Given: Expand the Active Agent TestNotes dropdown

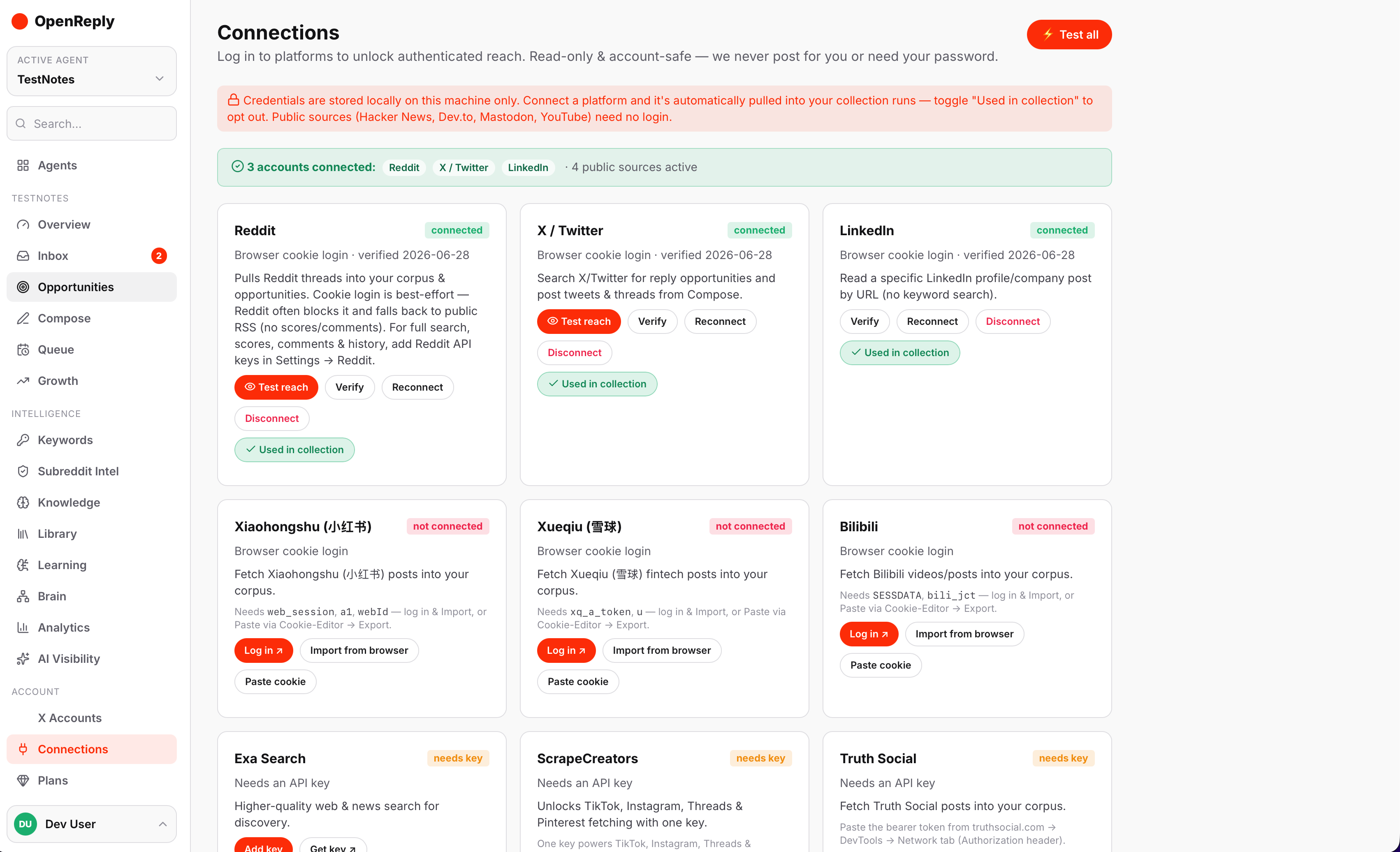Looking at the screenshot, I should (91, 71).
